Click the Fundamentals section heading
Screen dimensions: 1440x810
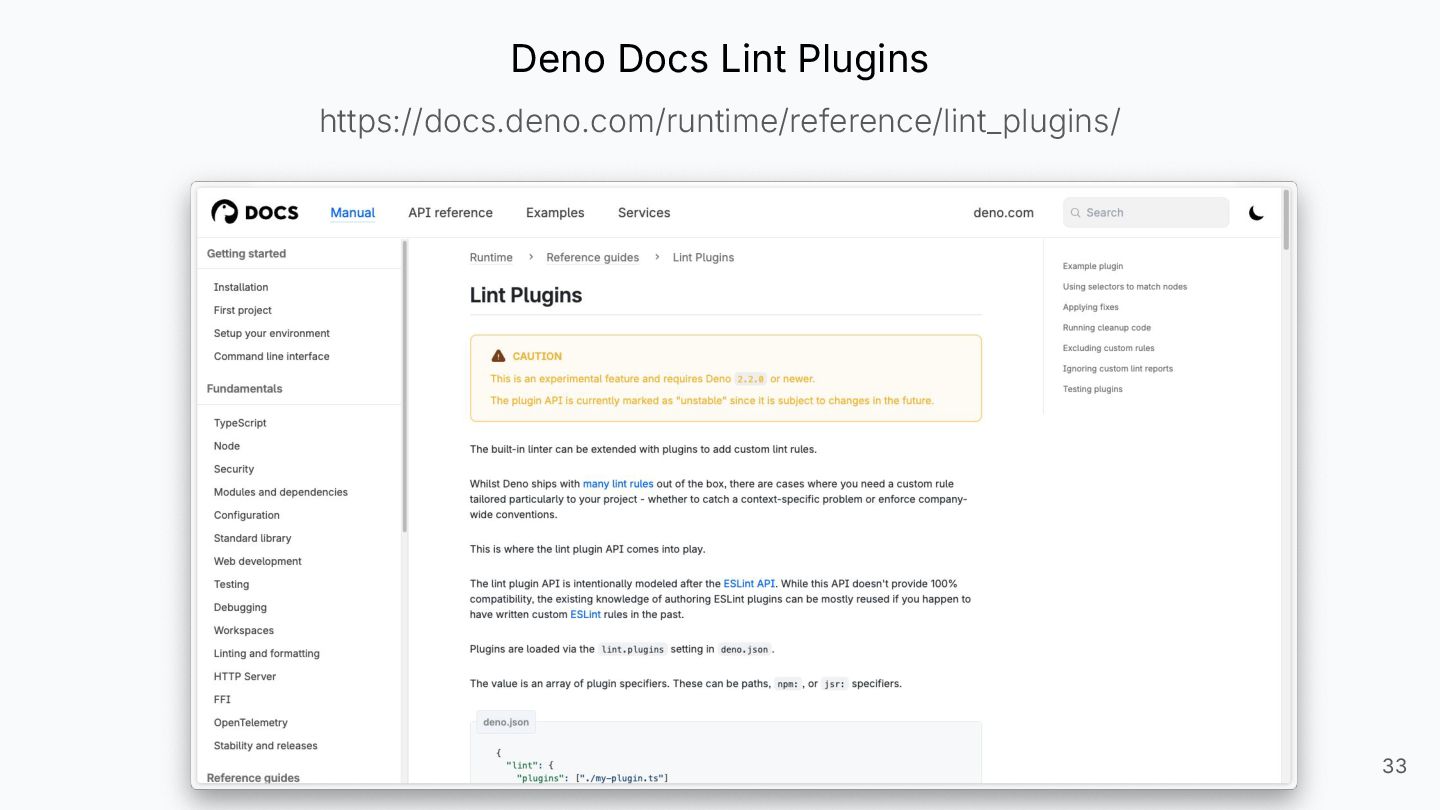point(245,388)
